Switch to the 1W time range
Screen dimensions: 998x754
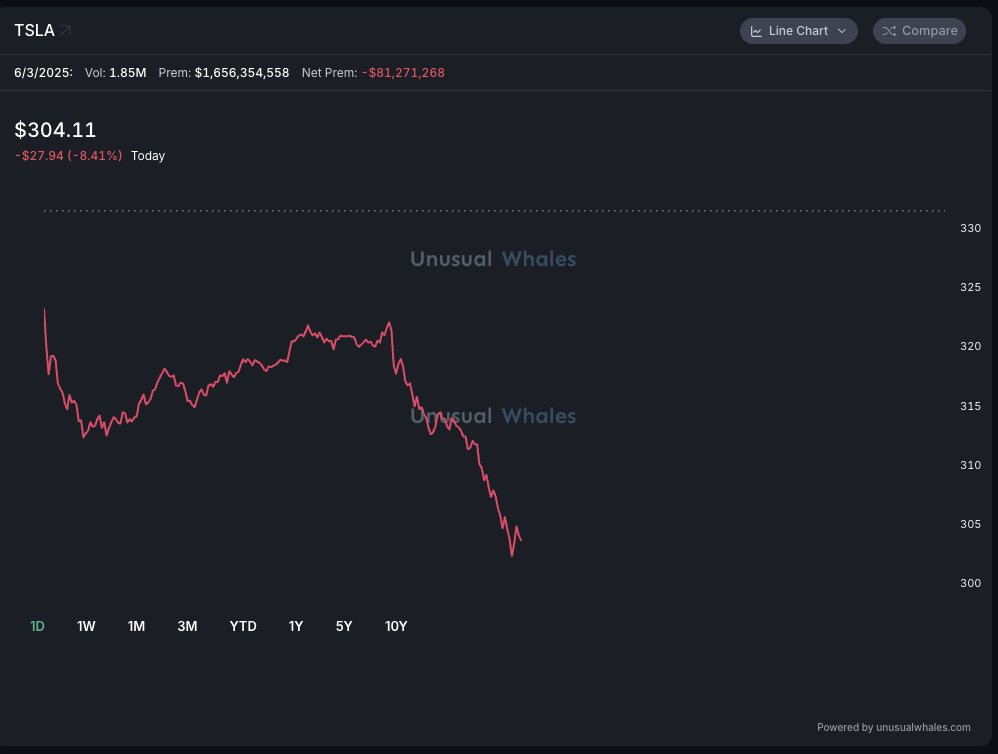(86, 626)
